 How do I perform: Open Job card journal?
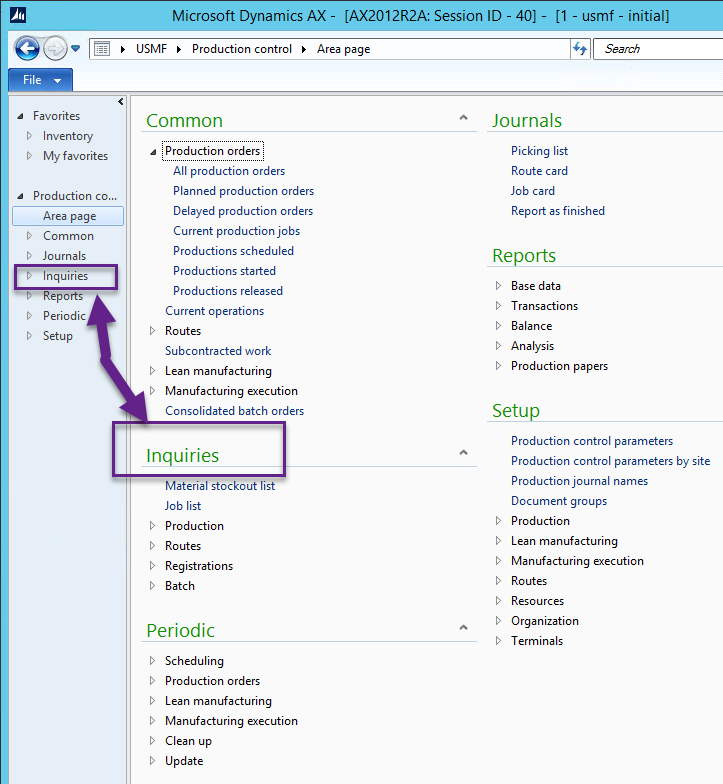point(532,191)
